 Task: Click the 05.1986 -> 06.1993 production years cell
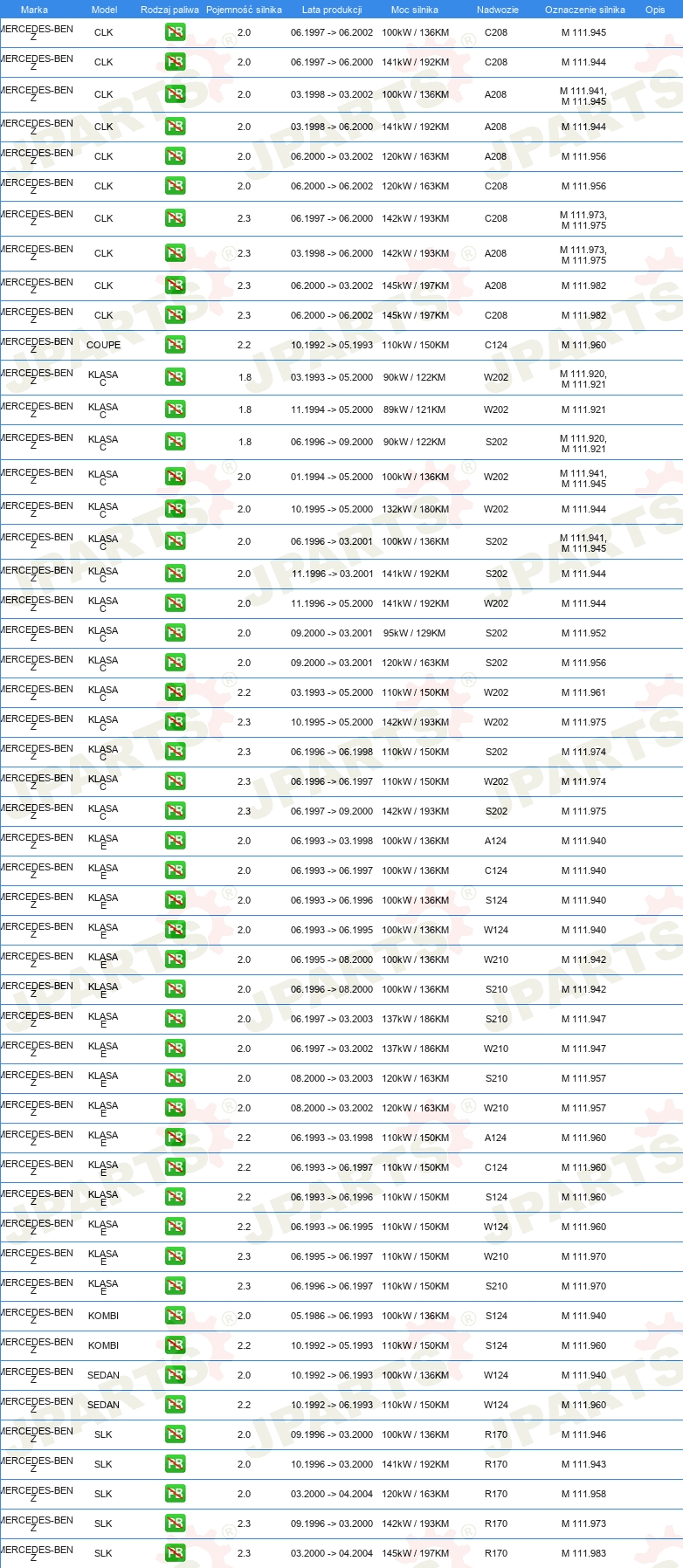(x=332, y=1316)
